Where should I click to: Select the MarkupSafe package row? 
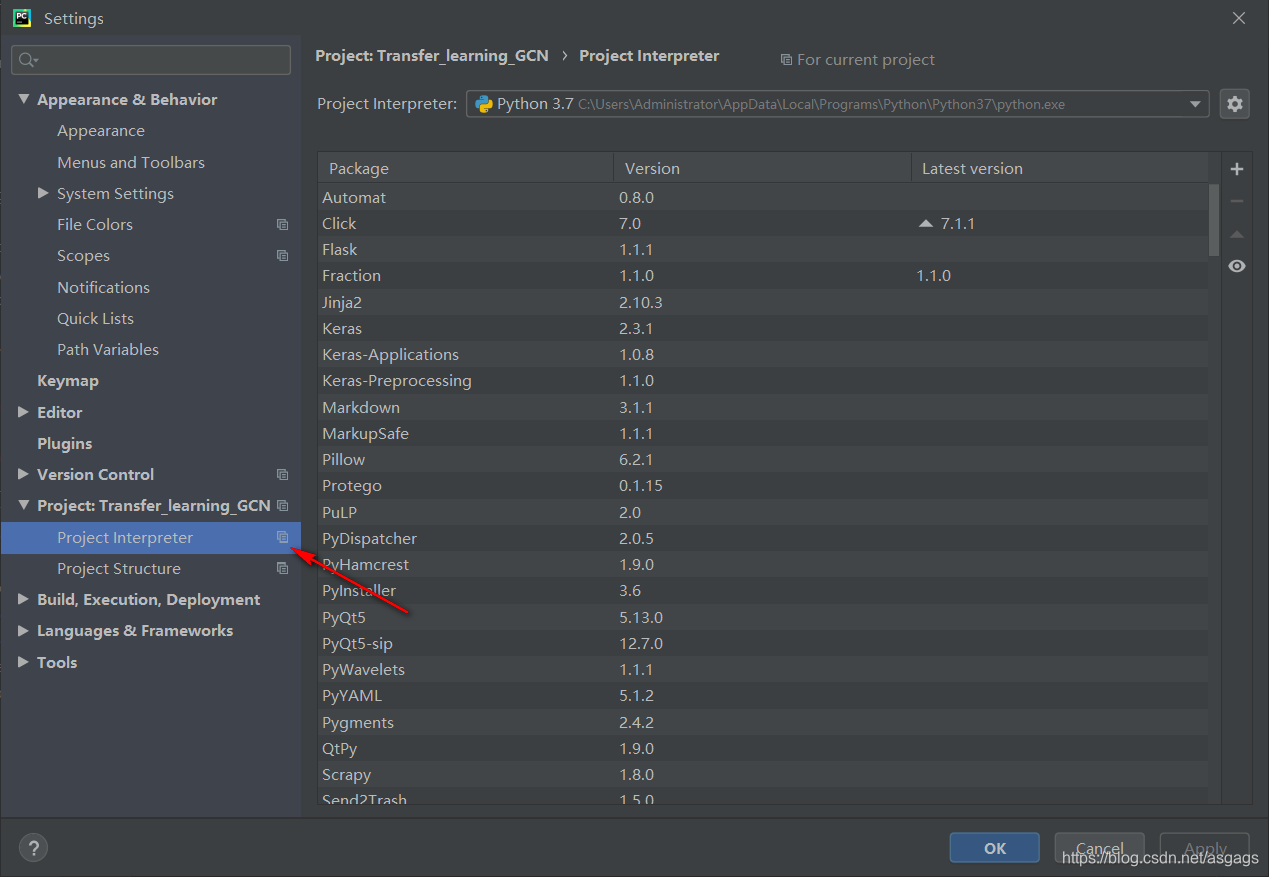763,433
